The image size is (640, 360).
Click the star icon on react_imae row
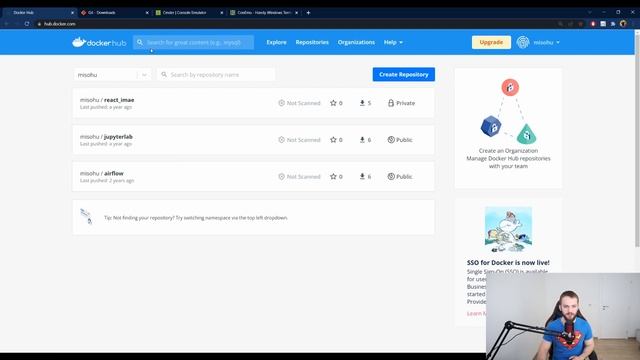333,103
